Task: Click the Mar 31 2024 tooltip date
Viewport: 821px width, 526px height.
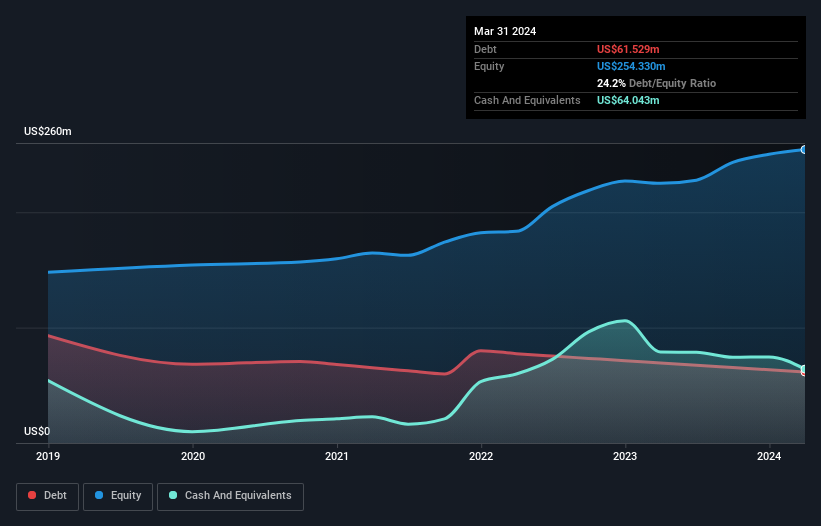Action: point(505,31)
